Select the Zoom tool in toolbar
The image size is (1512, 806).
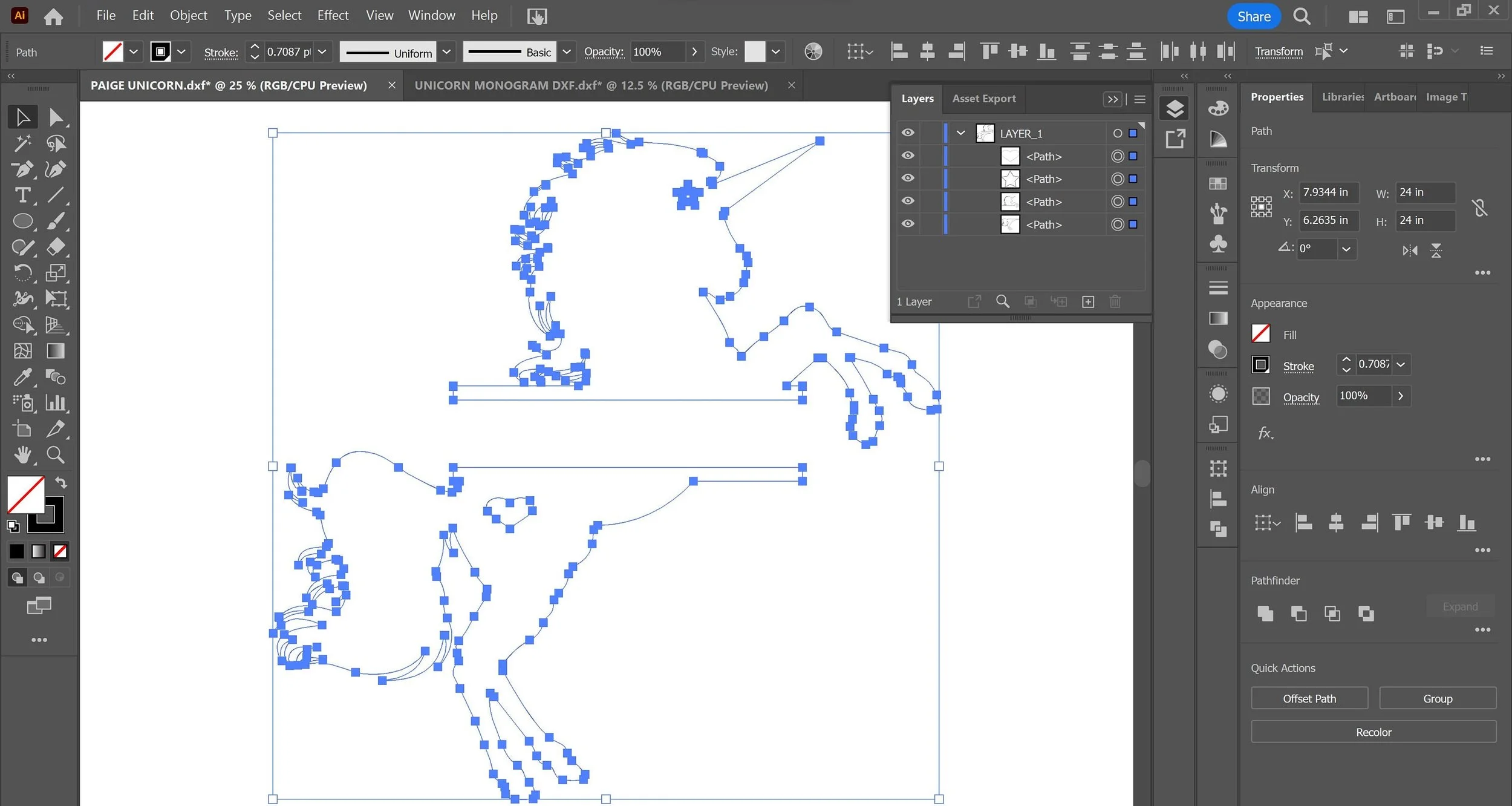56,455
